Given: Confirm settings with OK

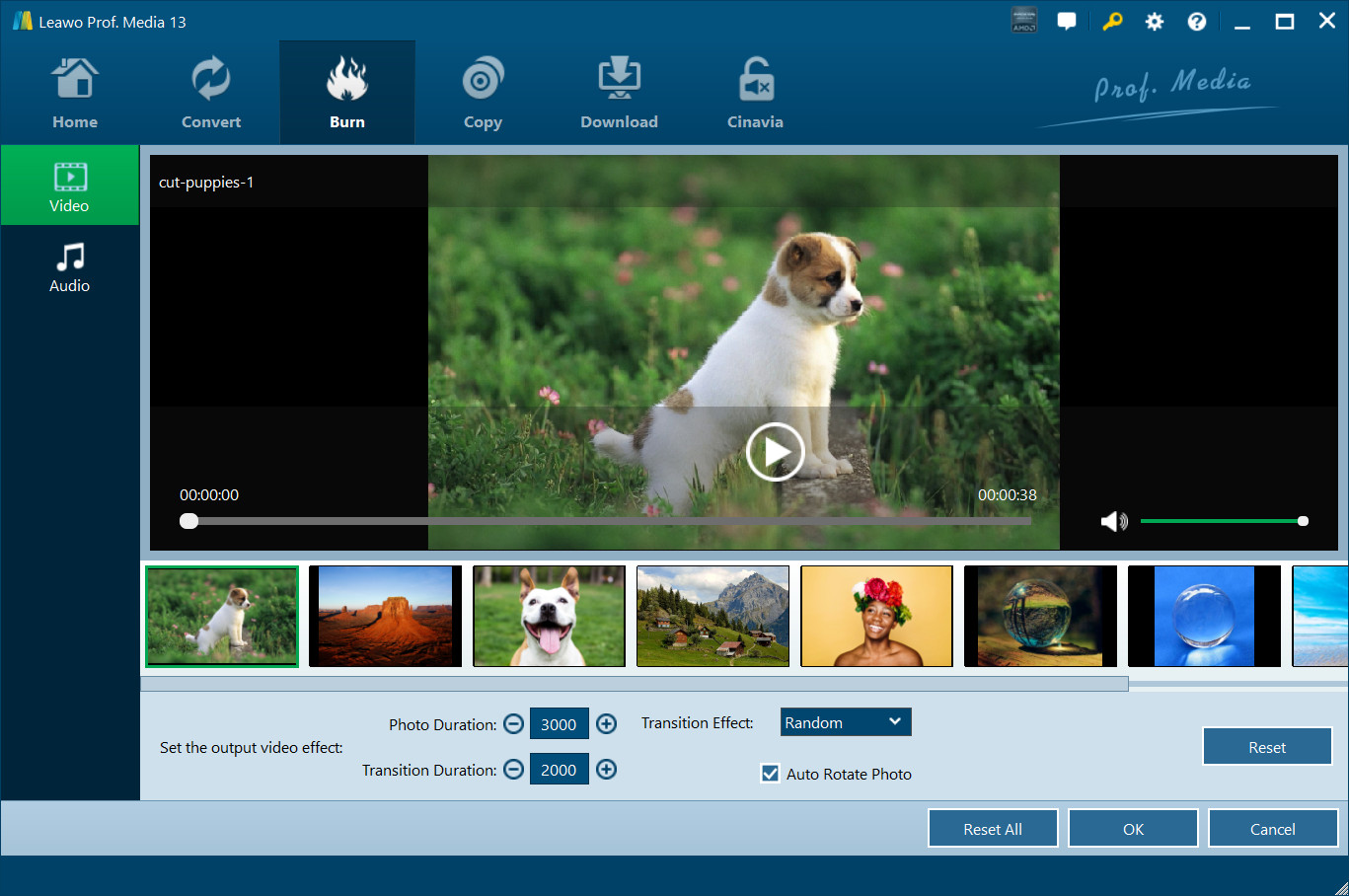Looking at the screenshot, I should (1133, 828).
